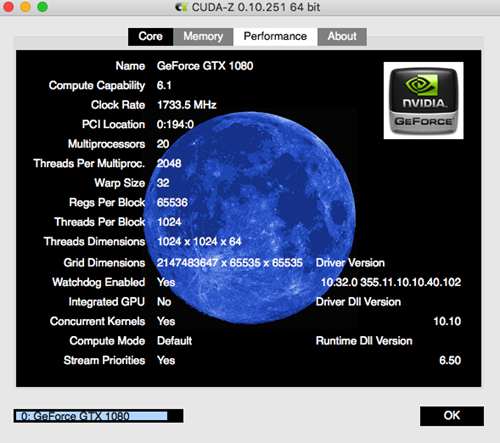Screen dimensions: 500x443
Task: Click the Compute Mode Default value
Action: click(x=174, y=341)
